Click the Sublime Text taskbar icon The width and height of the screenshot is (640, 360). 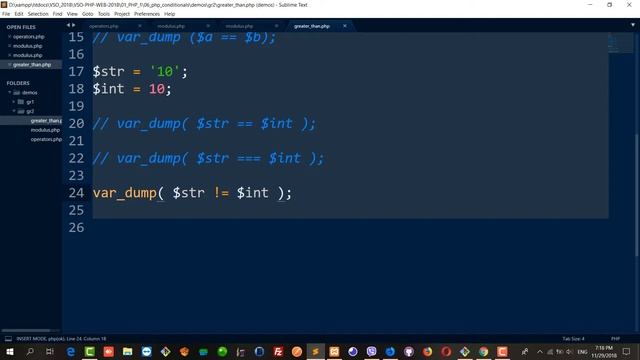[316, 351]
